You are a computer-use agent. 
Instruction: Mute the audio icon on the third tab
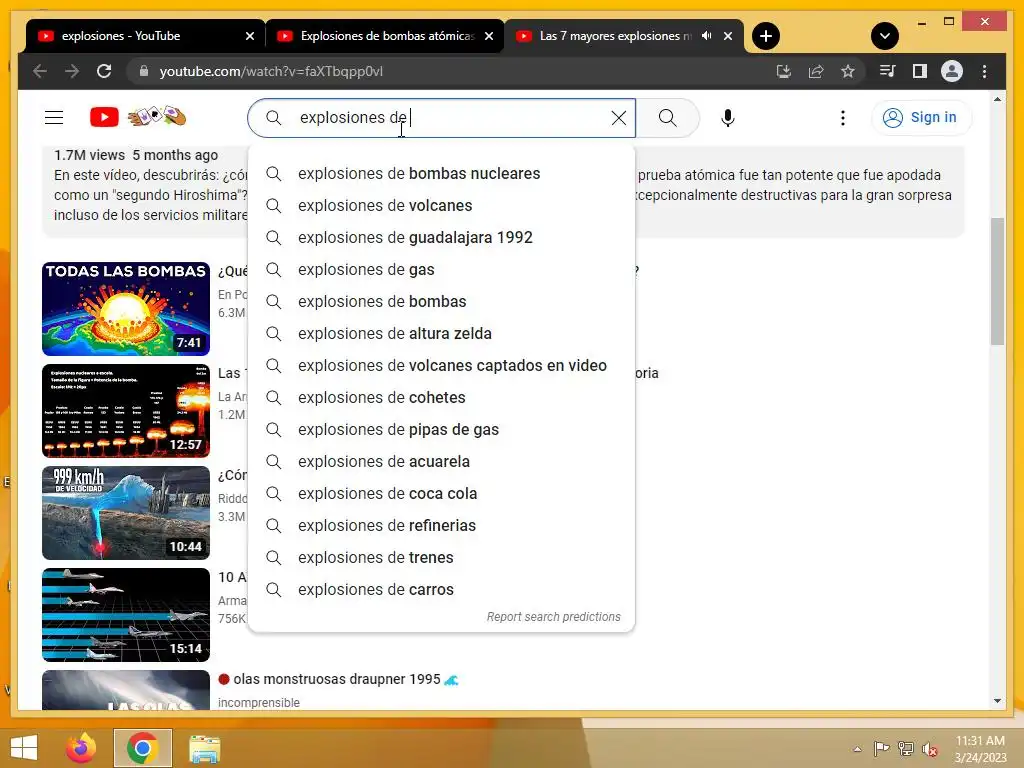(707, 36)
